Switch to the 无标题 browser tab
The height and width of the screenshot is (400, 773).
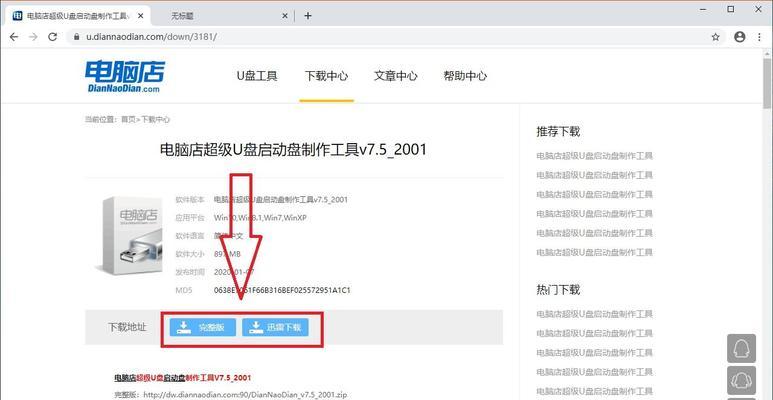point(221,16)
